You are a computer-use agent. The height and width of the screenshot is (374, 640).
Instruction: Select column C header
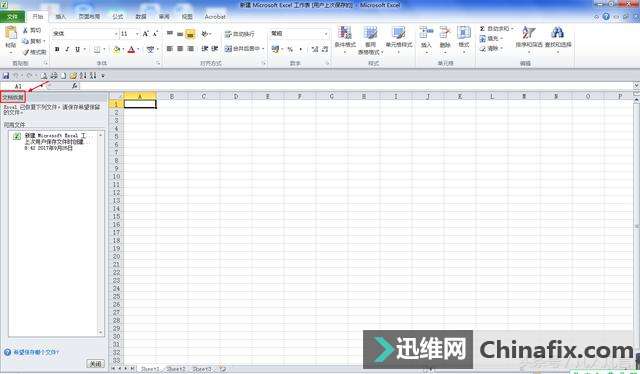pos(204,96)
